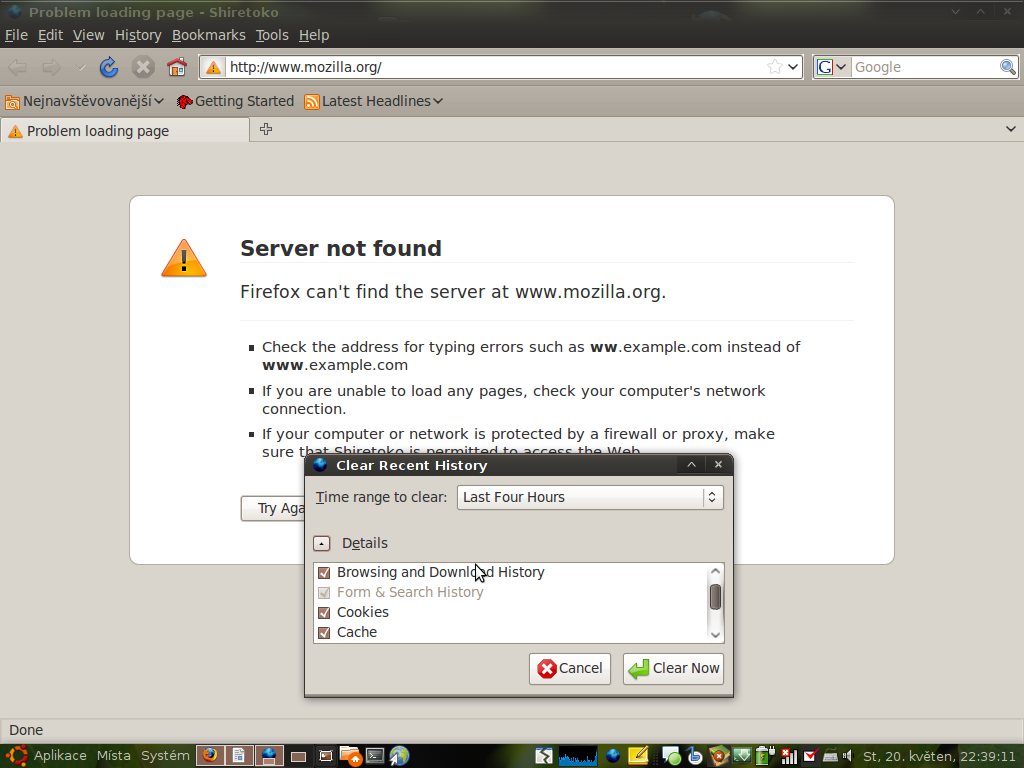This screenshot has height=768, width=1024.
Task: Click the search magnifier icon
Action: click(x=1008, y=67)
